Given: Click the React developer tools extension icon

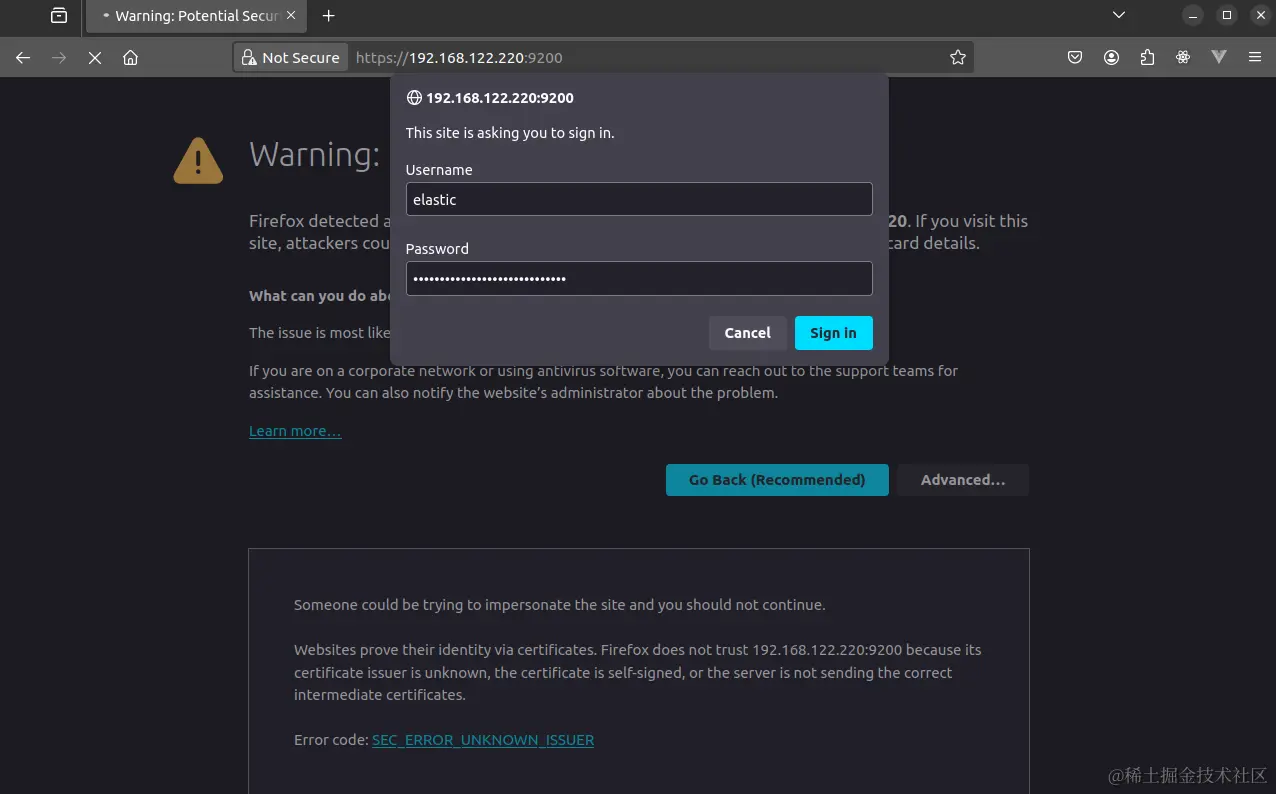Looking at the screenshot, I should point(1183,58).
